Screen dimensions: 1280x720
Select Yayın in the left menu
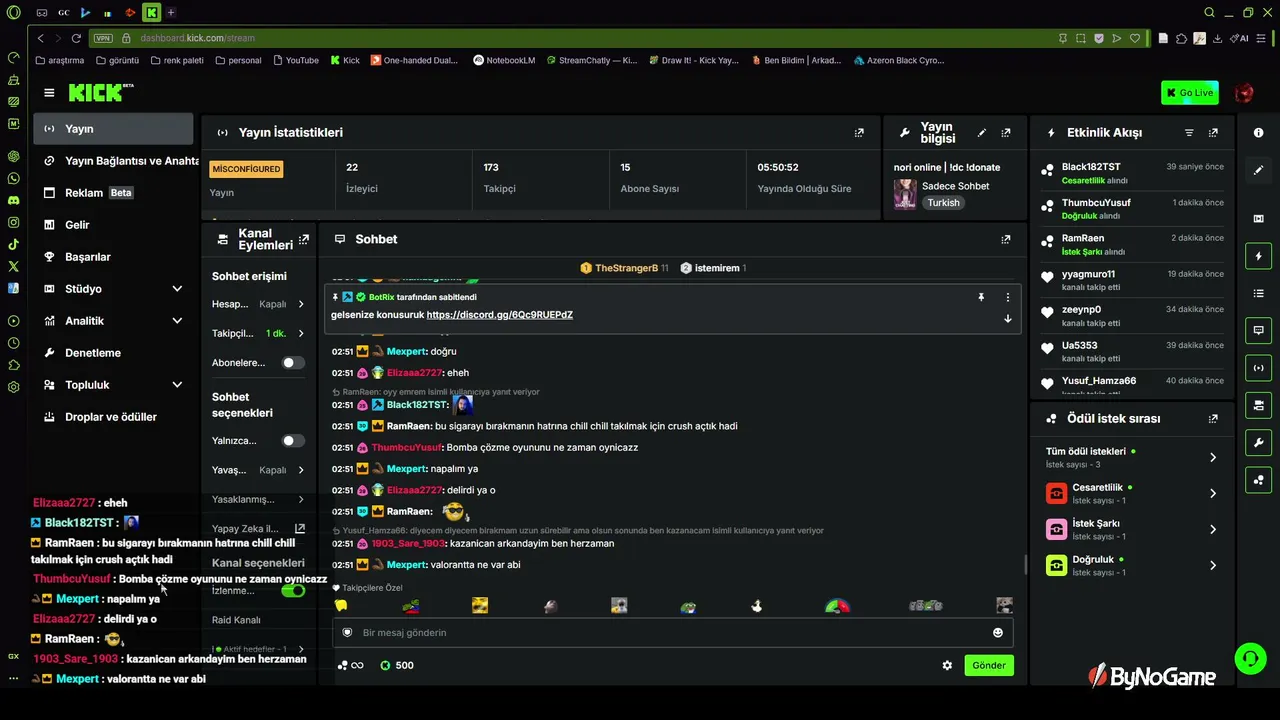(113, 129)
